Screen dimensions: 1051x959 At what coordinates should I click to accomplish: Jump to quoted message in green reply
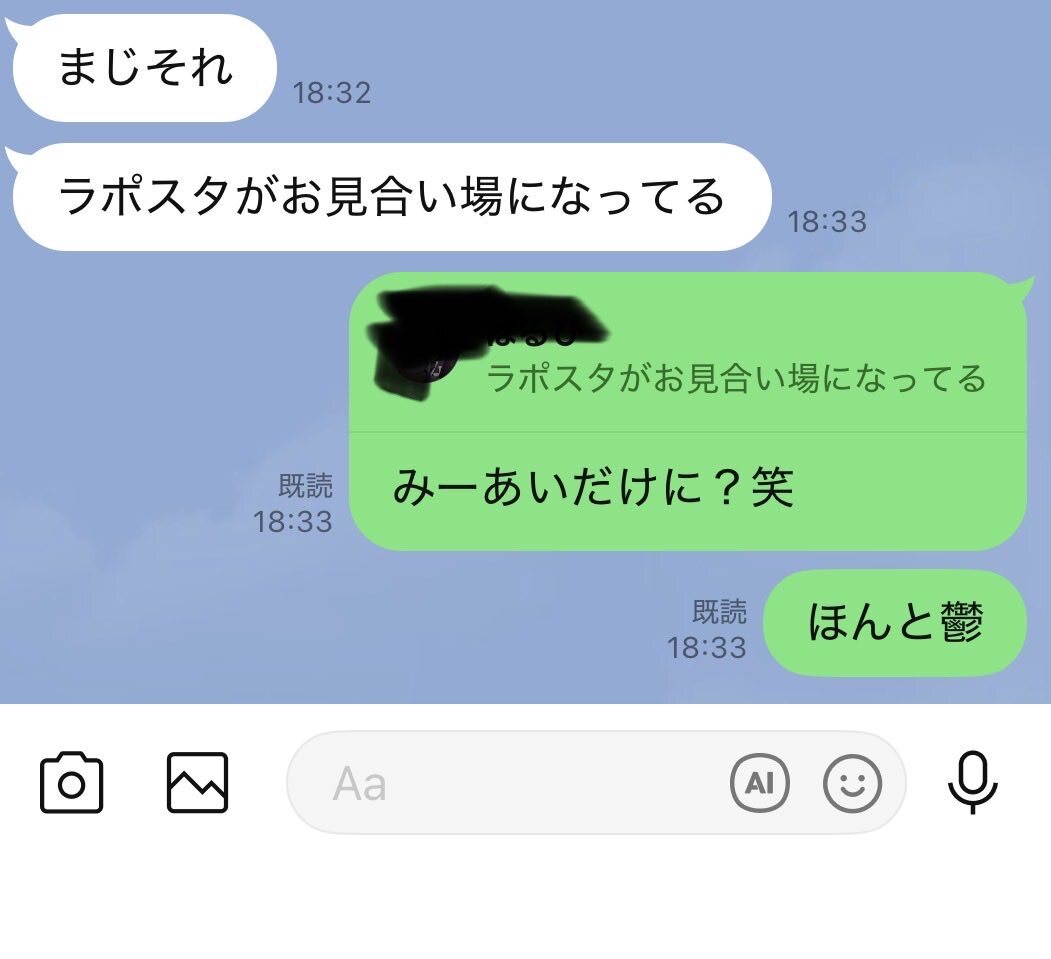[688, 353]
